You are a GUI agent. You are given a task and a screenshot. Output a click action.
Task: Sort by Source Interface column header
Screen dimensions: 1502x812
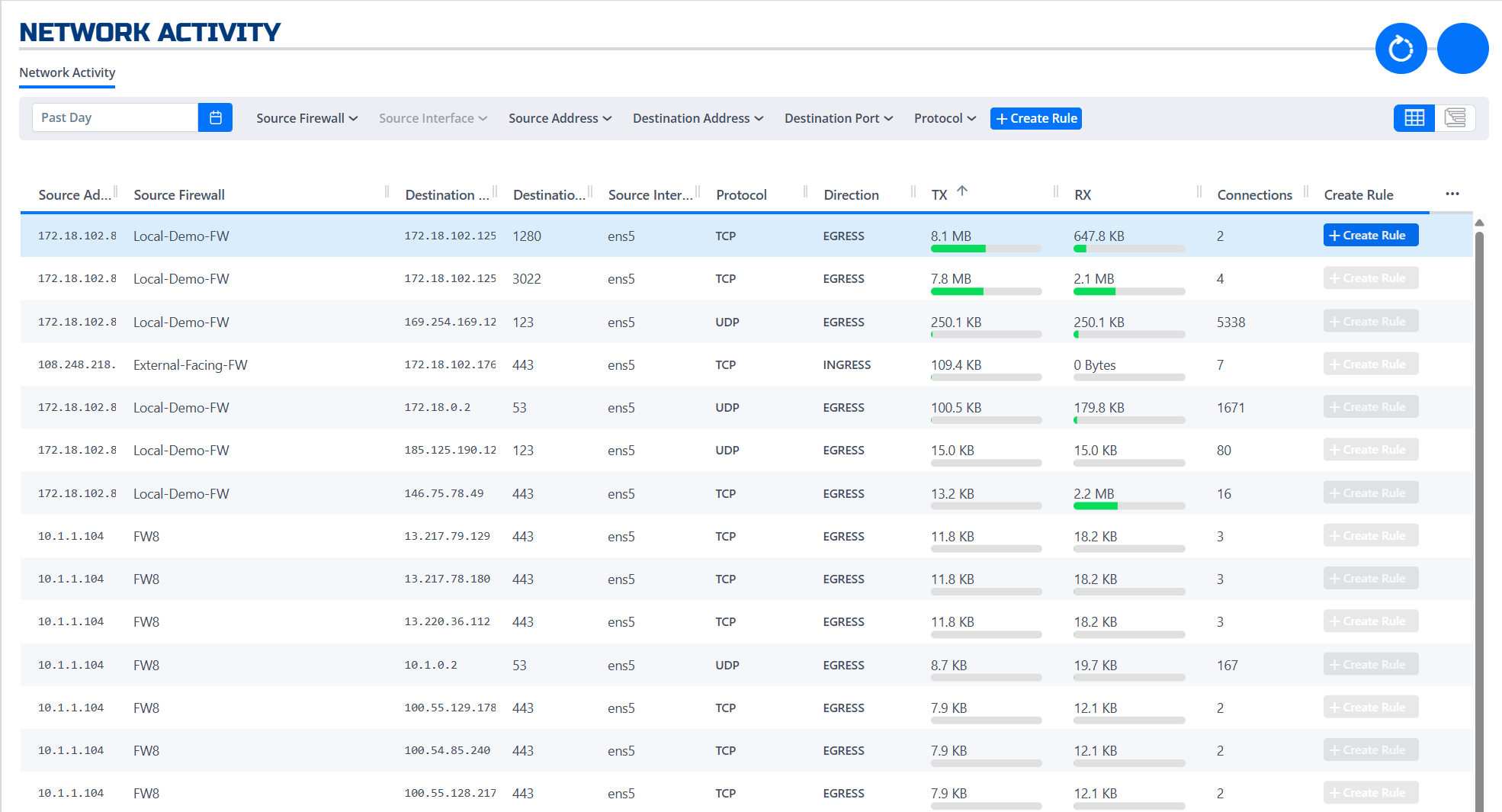click(650, 194)
